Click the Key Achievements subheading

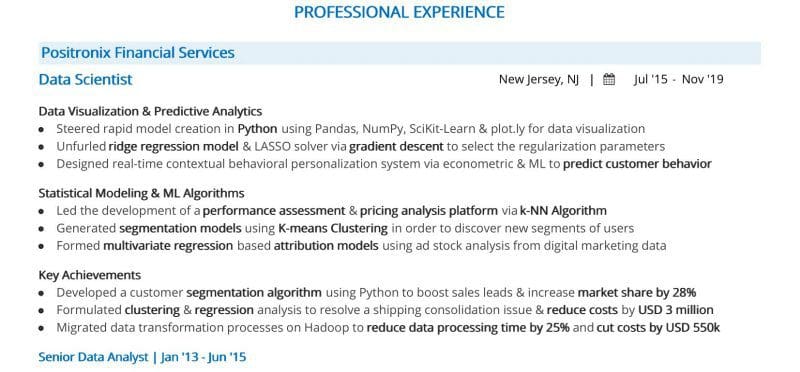90,276
